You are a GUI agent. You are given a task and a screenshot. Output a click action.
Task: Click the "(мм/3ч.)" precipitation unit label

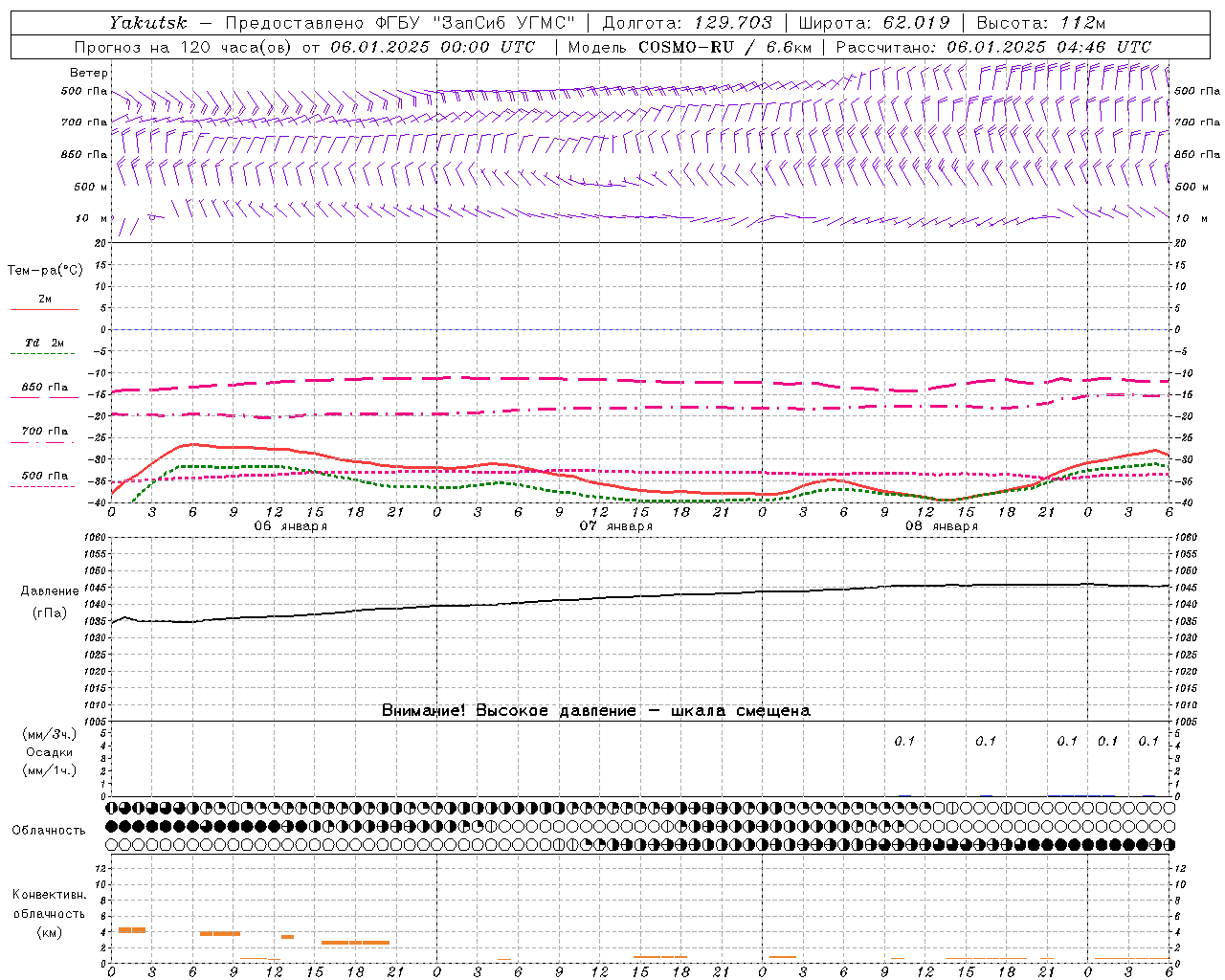(x=50, y=734)
